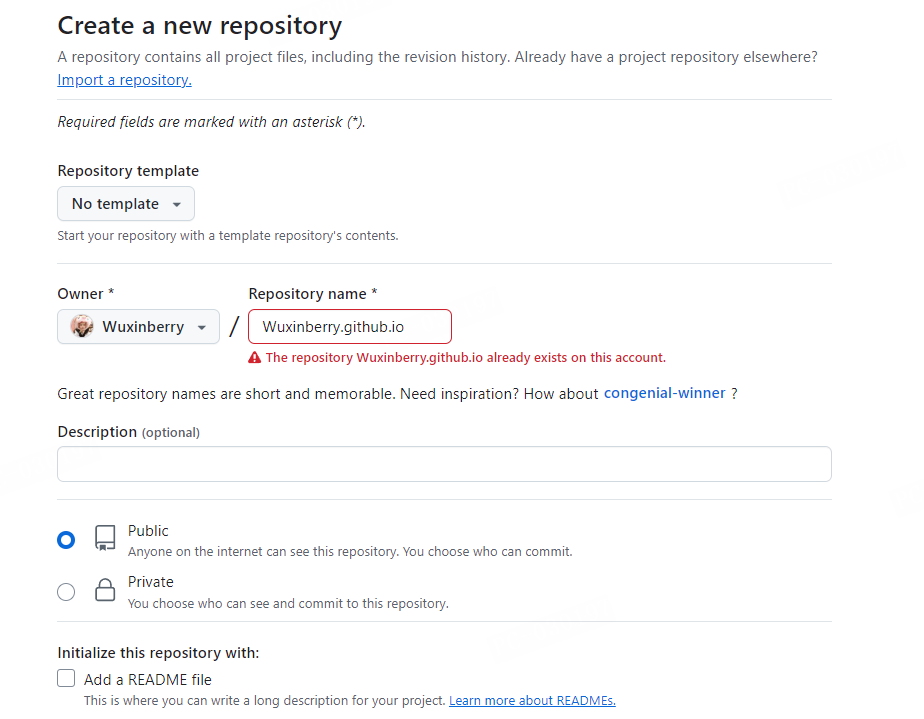Enable the Add a README file checkbox
This screenshot has height=719, width=924.
point(66,678)
